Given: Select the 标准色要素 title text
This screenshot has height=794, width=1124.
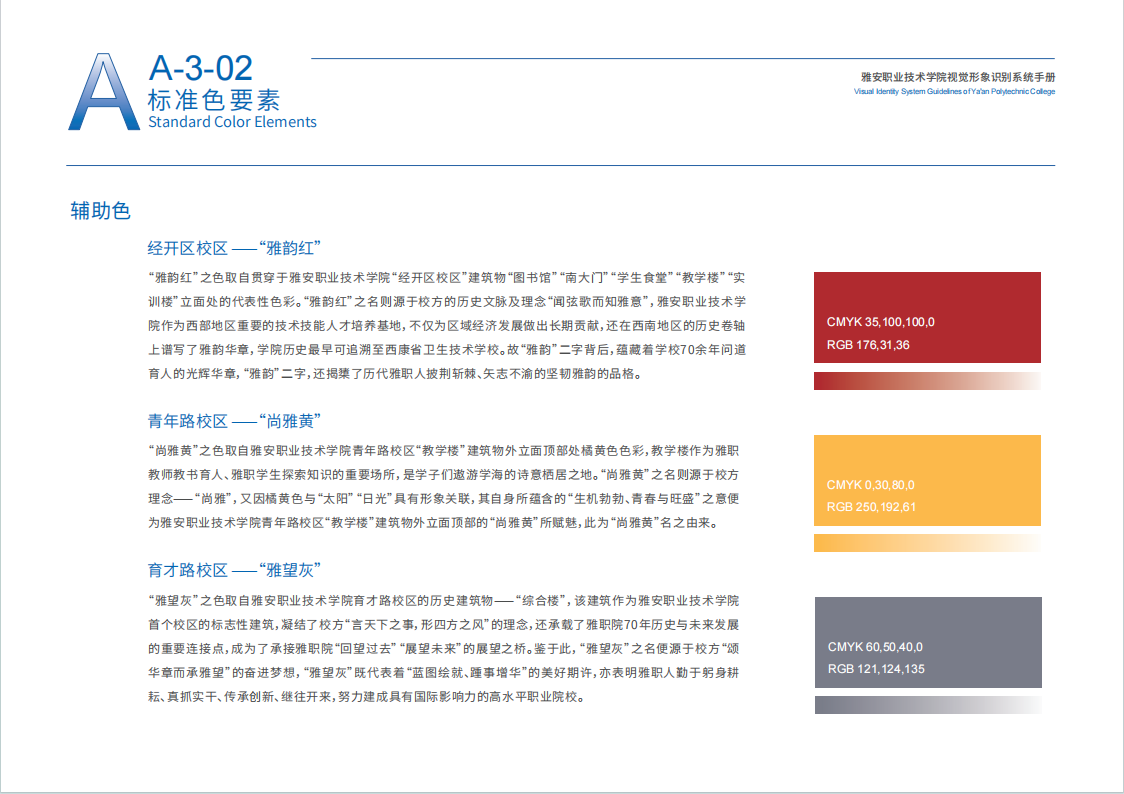Looking at the screenshot, I should (214, 99).
